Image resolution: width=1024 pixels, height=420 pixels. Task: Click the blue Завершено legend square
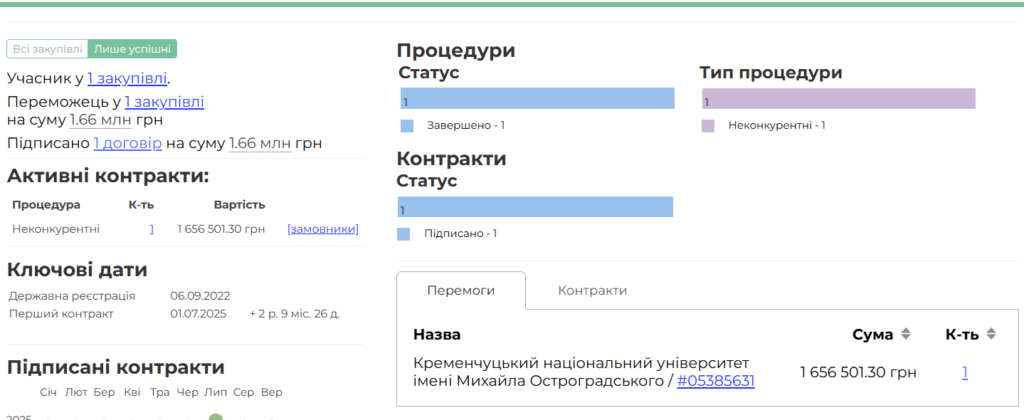point(406,126)
